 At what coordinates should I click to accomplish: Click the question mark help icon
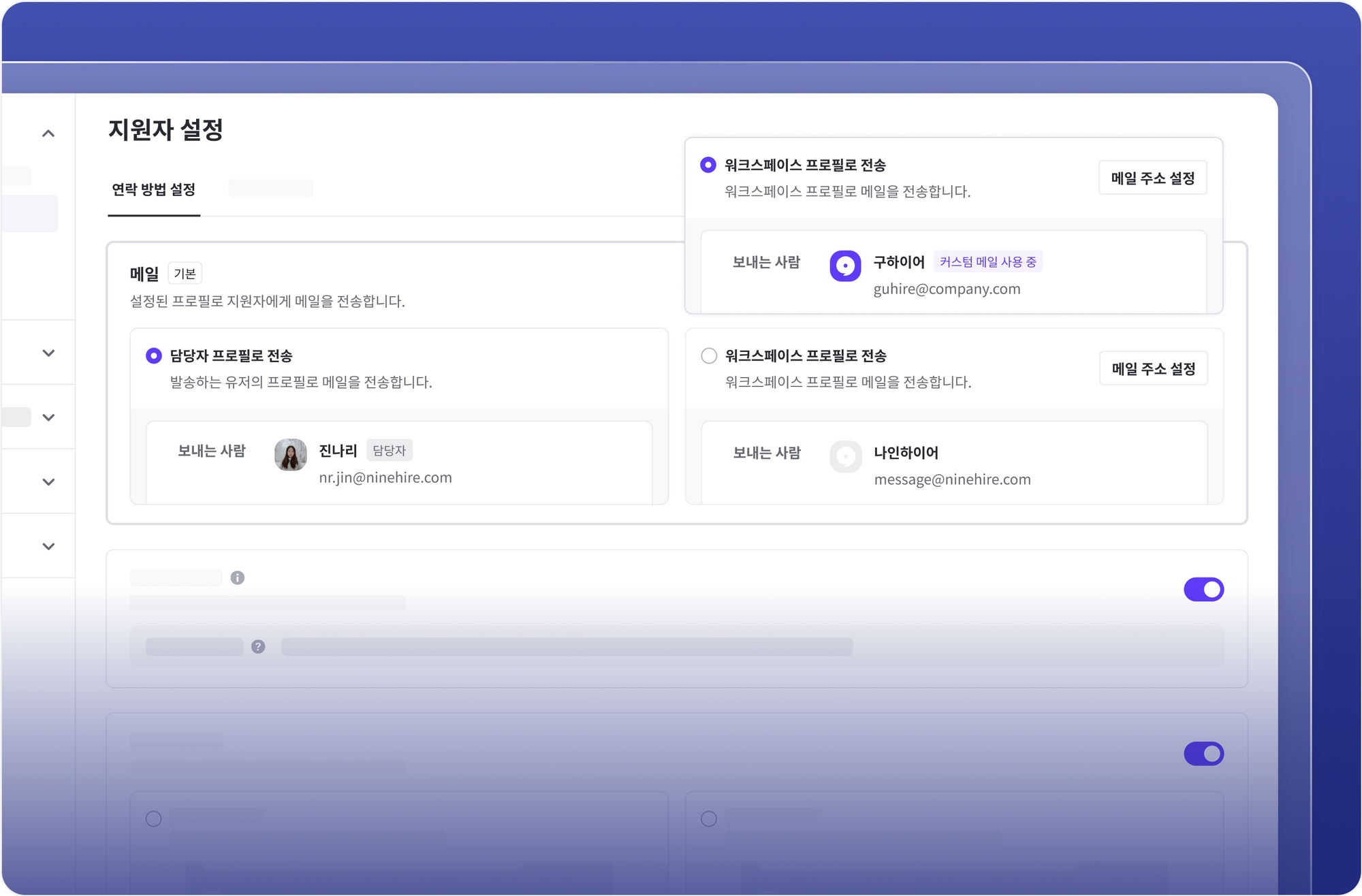click(x=257, y=646)
